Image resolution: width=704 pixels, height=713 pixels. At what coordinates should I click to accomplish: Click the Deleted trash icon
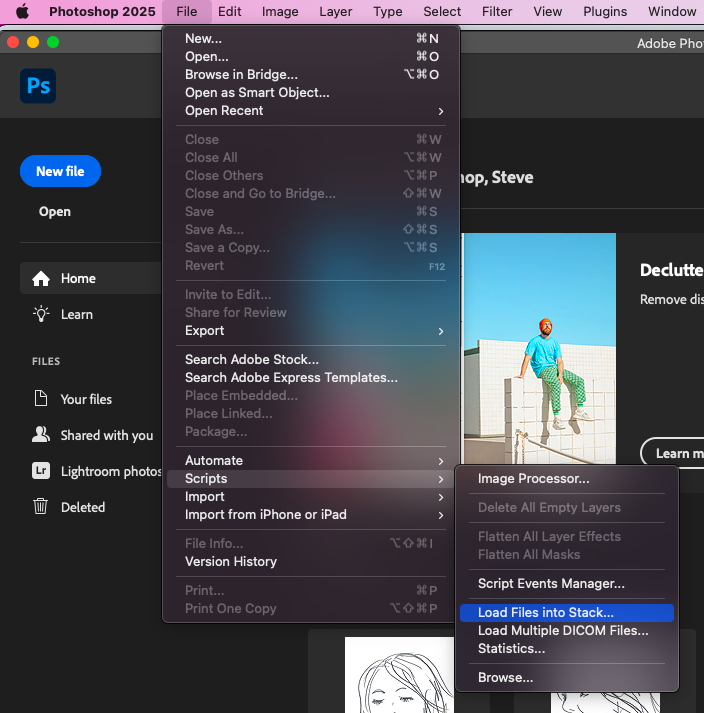coord(41,507)
